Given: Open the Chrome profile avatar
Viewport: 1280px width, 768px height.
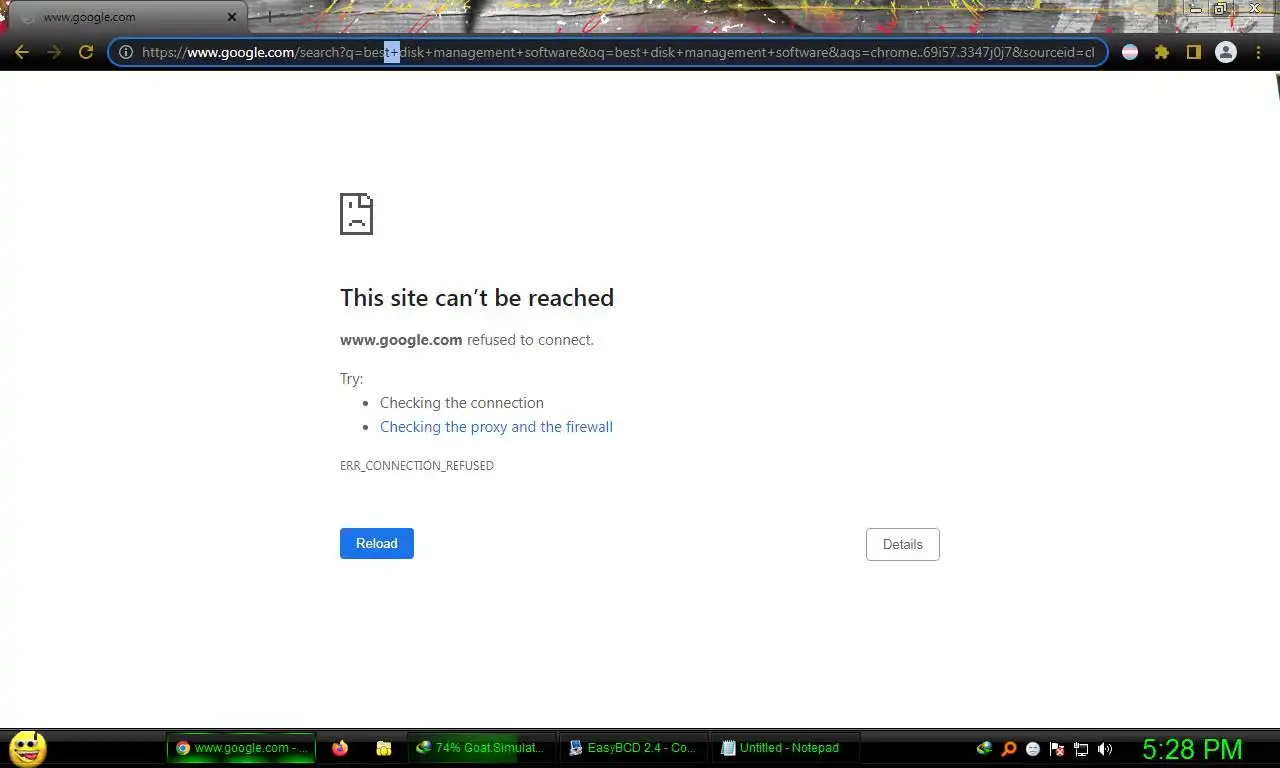Looking at the screenshot, I should (1225, 52).
